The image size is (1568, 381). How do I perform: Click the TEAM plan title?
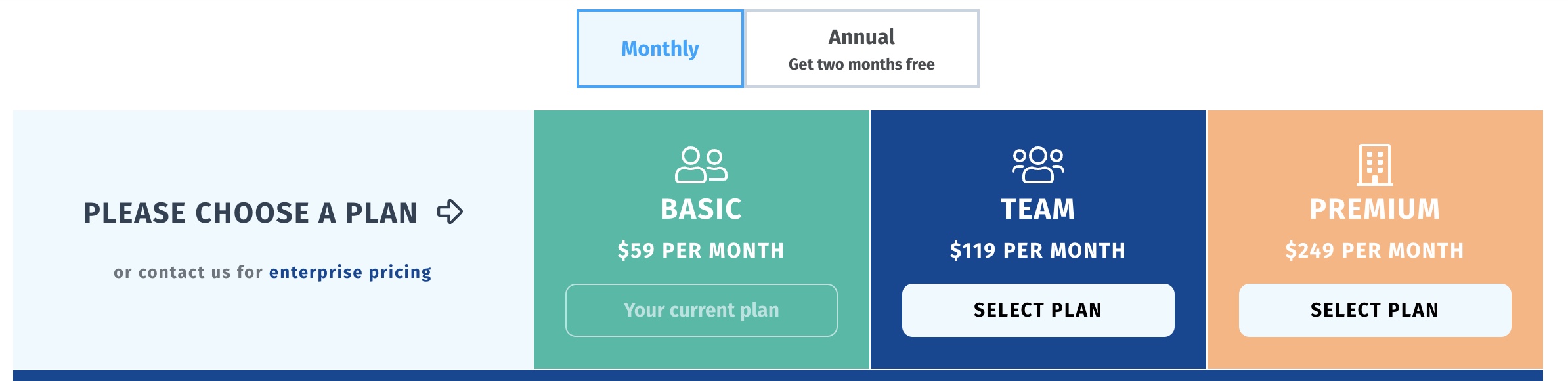(x=1037, y=210)
